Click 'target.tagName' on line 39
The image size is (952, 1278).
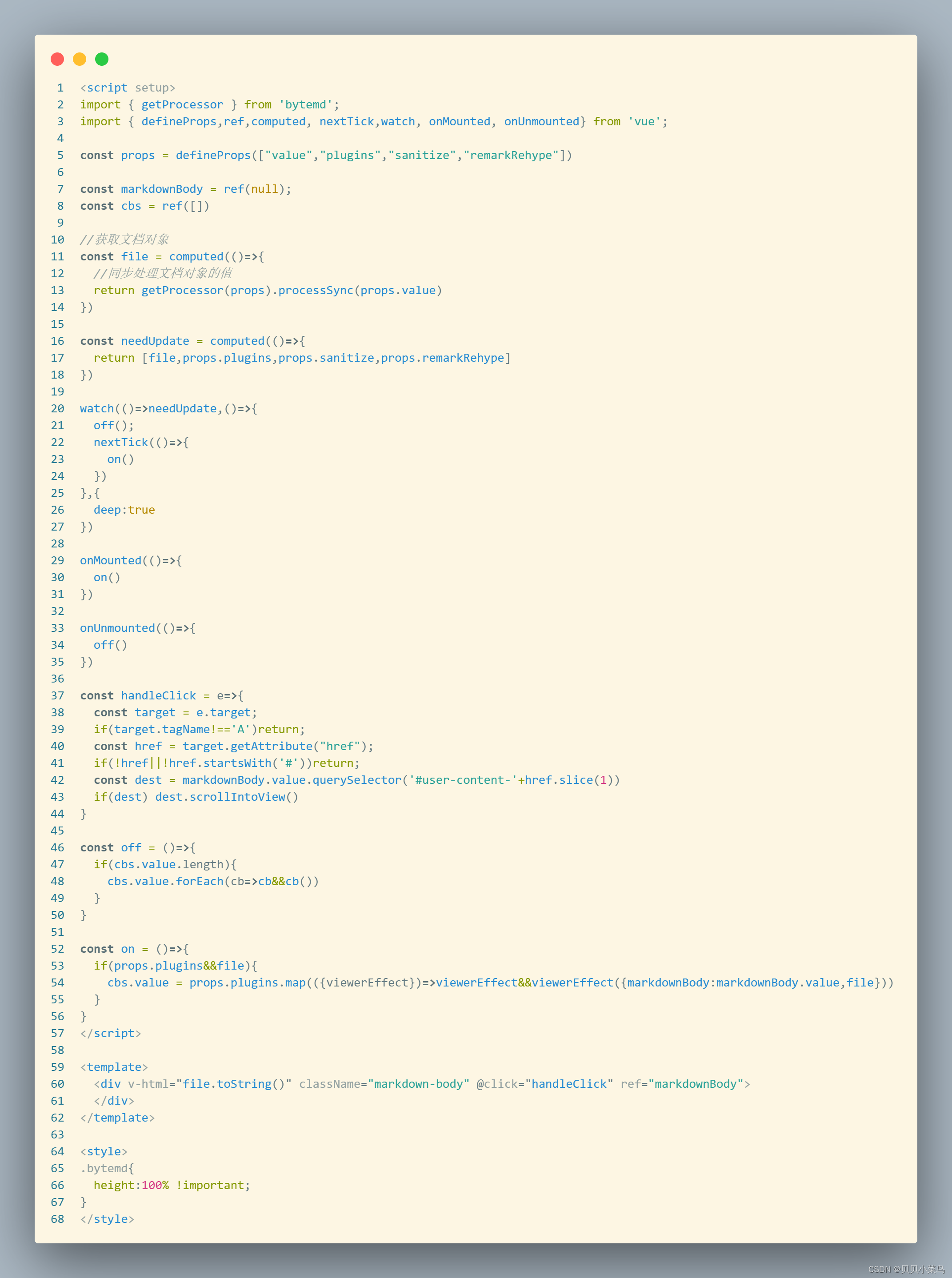162,730
